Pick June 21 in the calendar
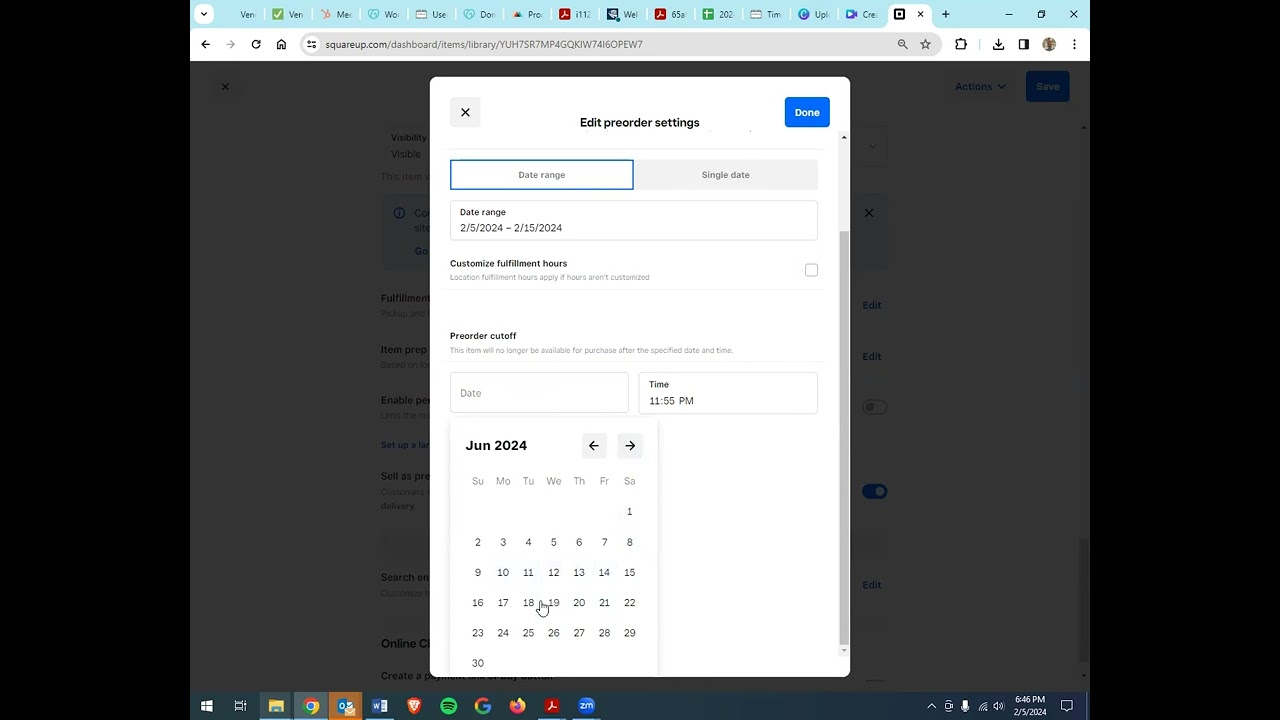The image size is (1280, 720). tap(604, 603)
